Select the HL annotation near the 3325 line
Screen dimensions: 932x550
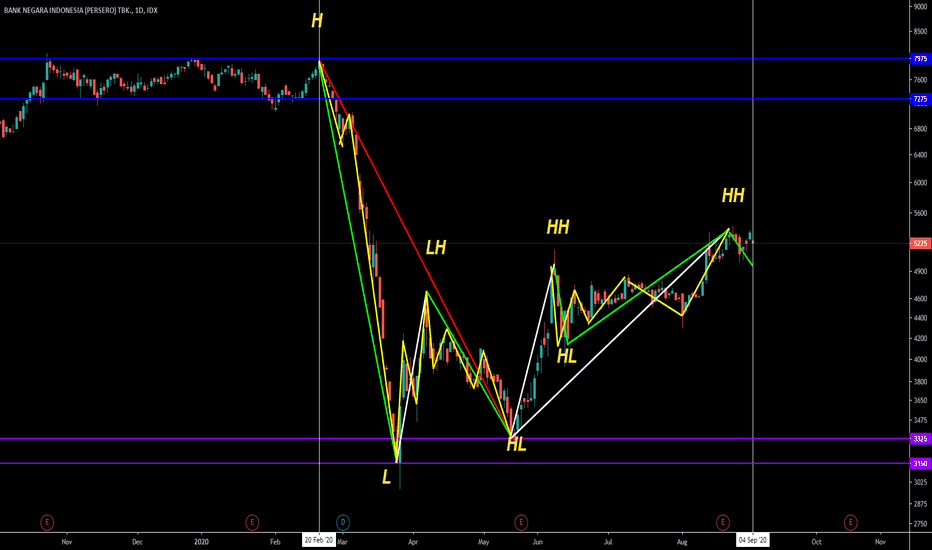516,445
